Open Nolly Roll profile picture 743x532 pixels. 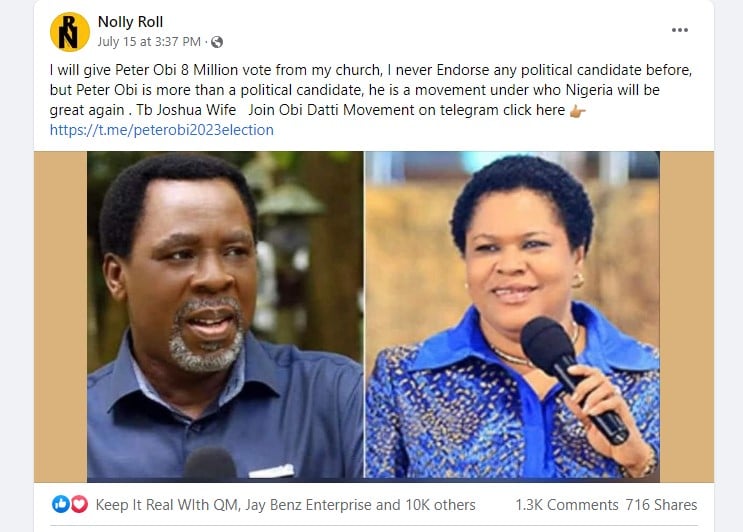[70, 32]
